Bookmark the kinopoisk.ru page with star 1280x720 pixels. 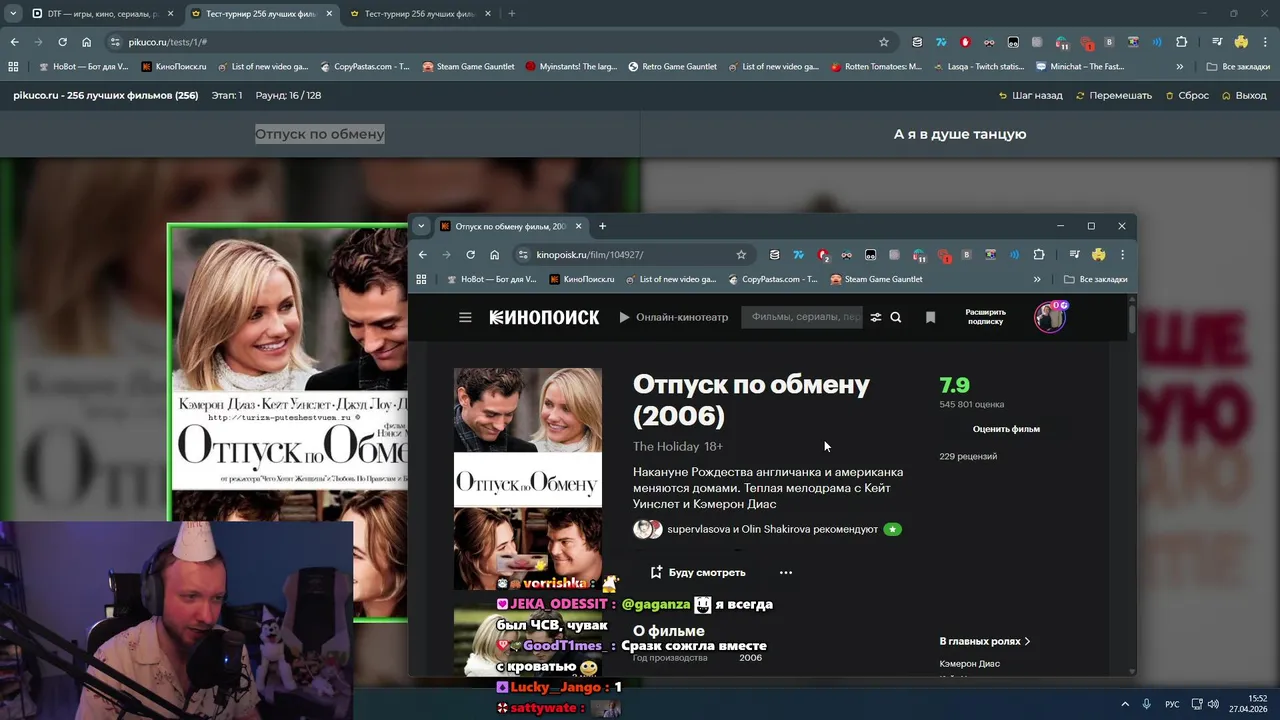pos(741,255)
